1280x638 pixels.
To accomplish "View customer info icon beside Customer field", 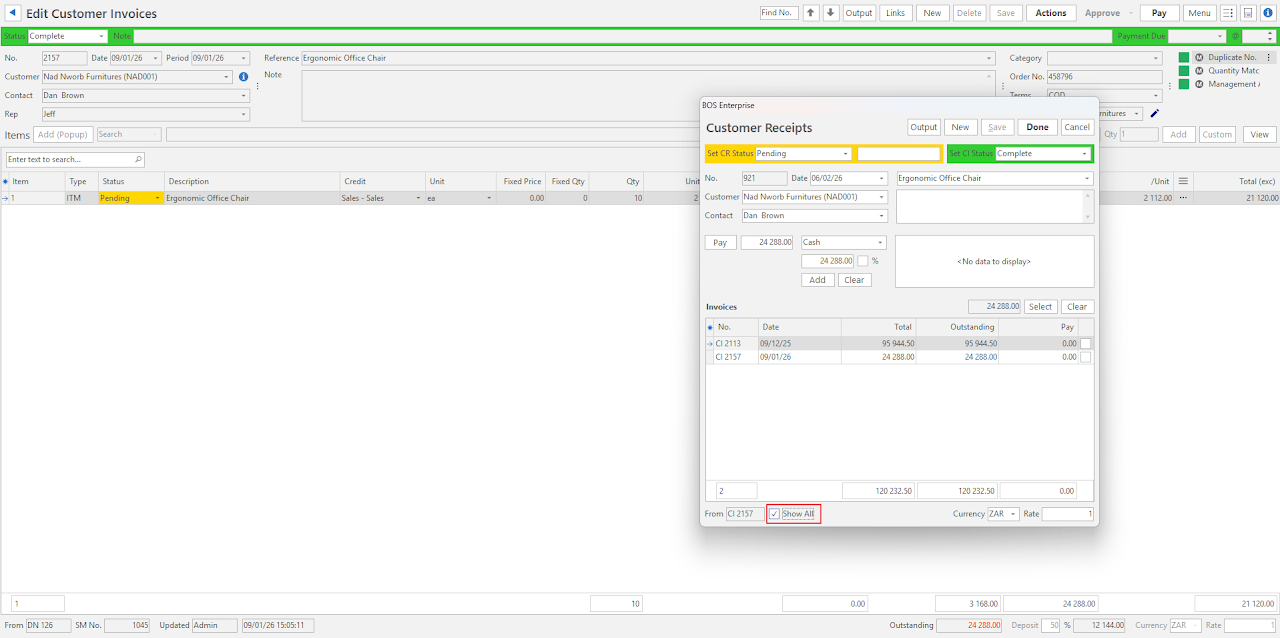I will click(x=243, y=77).
